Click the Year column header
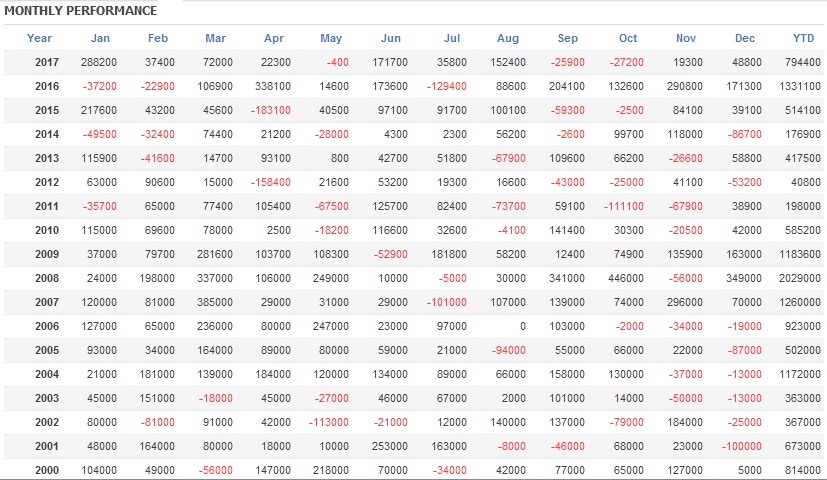Viewport: 827px width, 480px height. pyautogui.click(x=40, y=39)
